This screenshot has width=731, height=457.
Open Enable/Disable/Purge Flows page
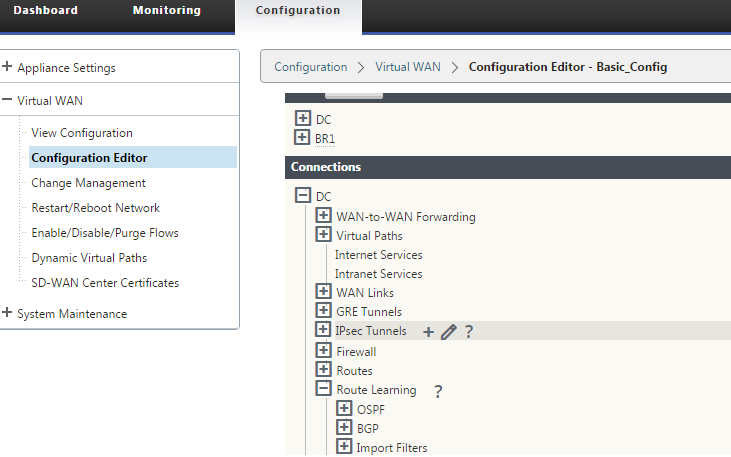[105, 233]
